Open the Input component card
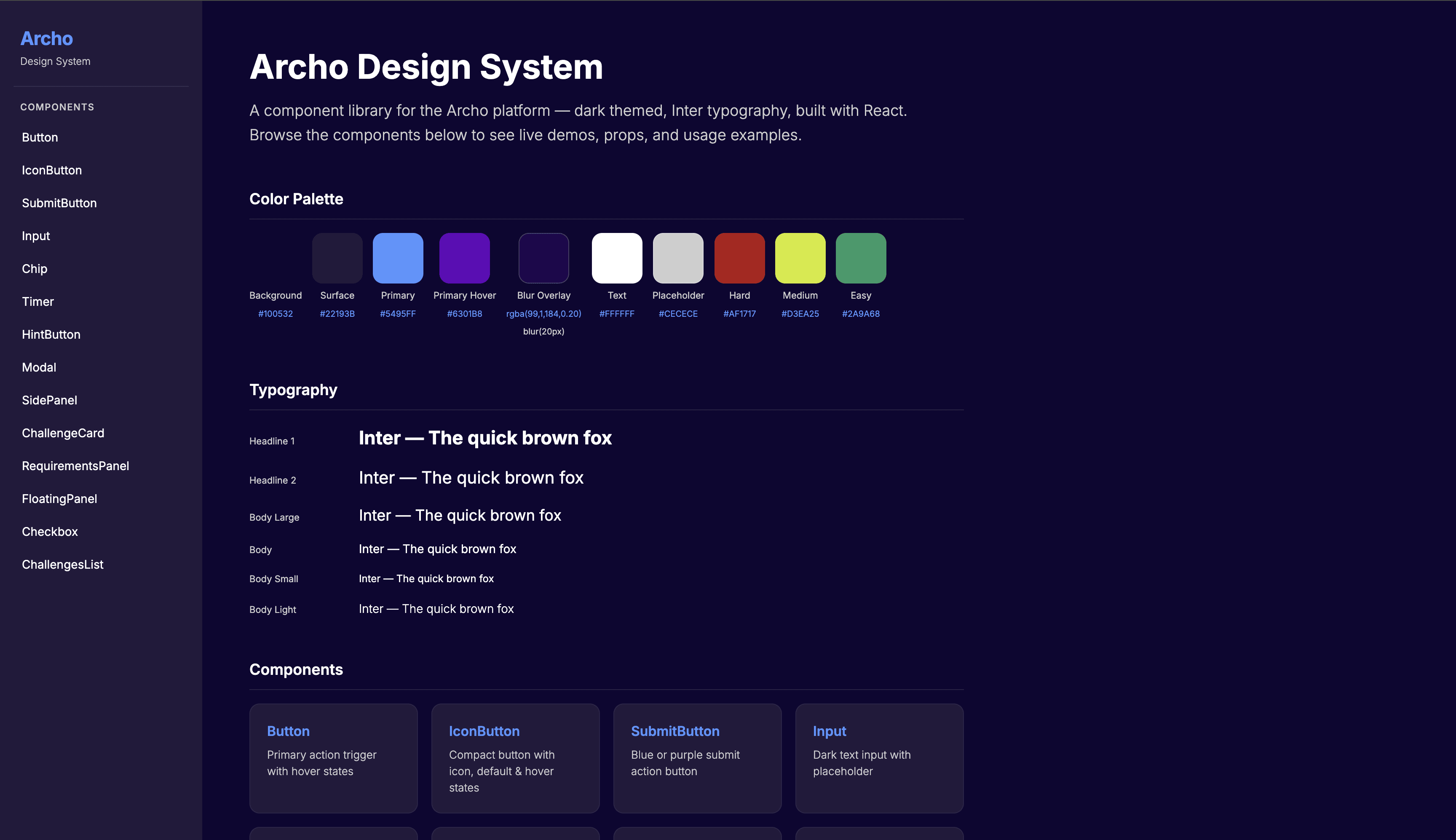 (x=879, y=757)
